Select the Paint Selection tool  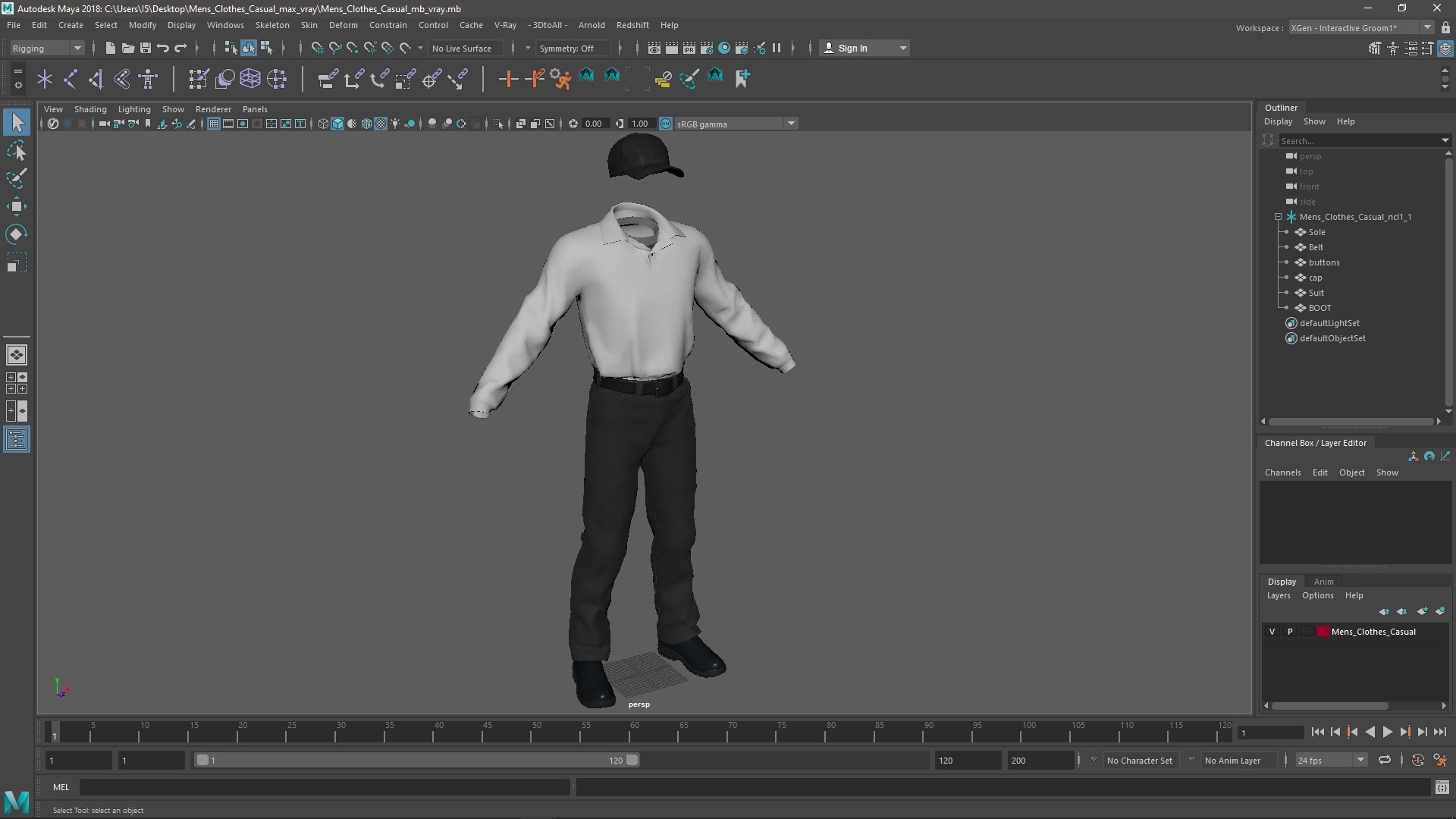click(17, 179)
